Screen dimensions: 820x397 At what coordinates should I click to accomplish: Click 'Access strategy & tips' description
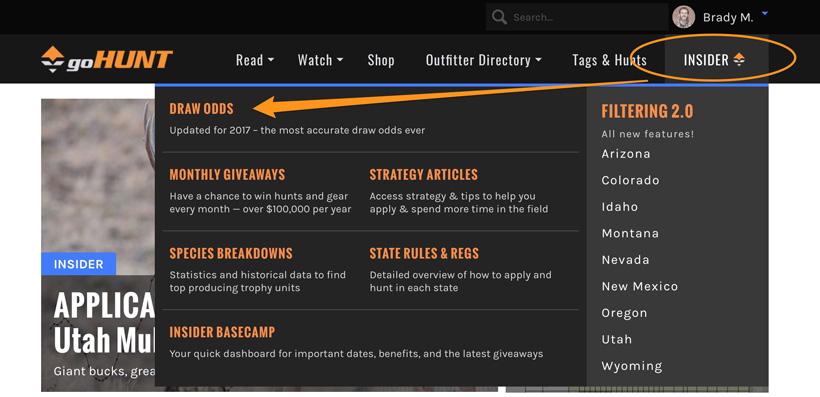(x=459, y=202)
